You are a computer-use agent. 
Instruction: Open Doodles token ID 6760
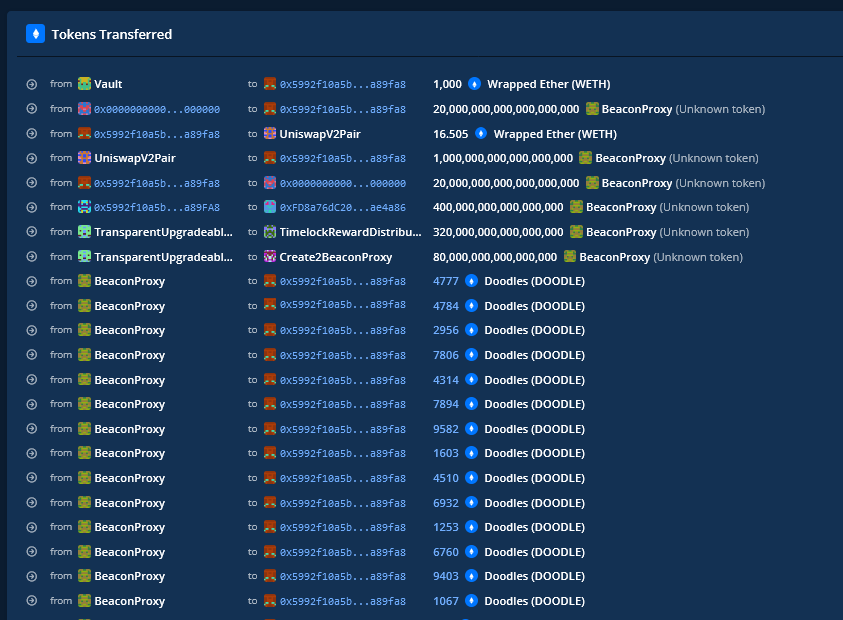[x=446, y=552]
